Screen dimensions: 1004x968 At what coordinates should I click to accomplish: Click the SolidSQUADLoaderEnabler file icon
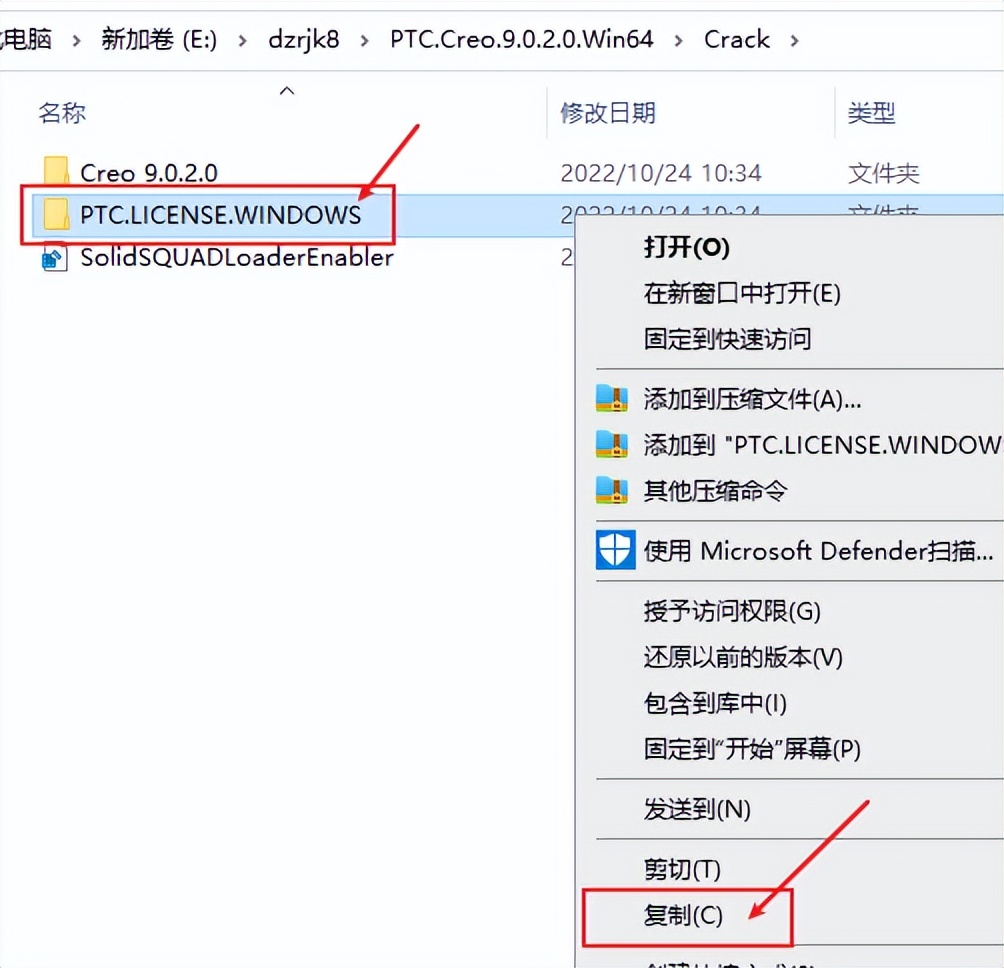(x=55, y=258)
